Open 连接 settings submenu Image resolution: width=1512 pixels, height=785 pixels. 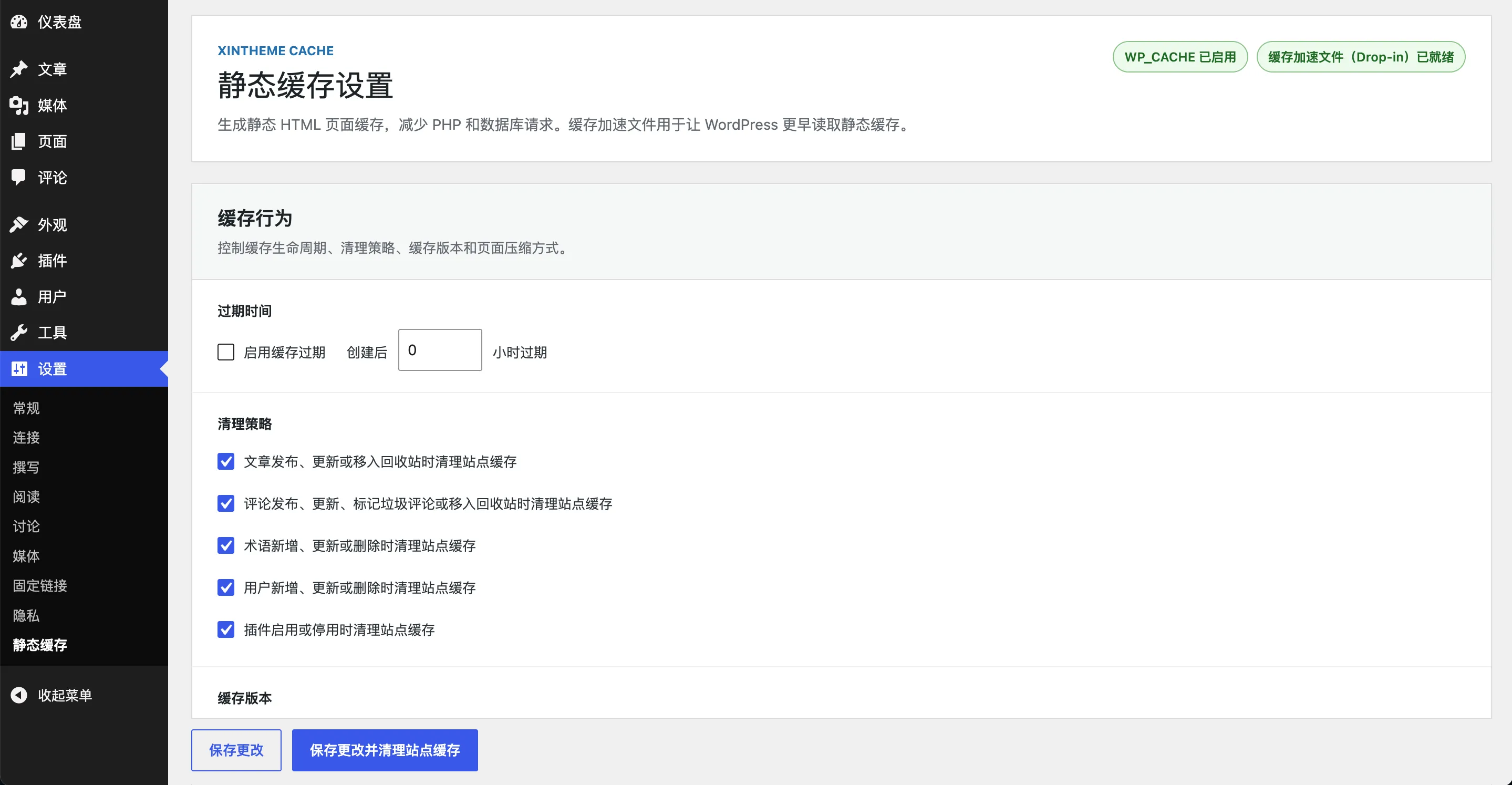(x=26, y=437)
